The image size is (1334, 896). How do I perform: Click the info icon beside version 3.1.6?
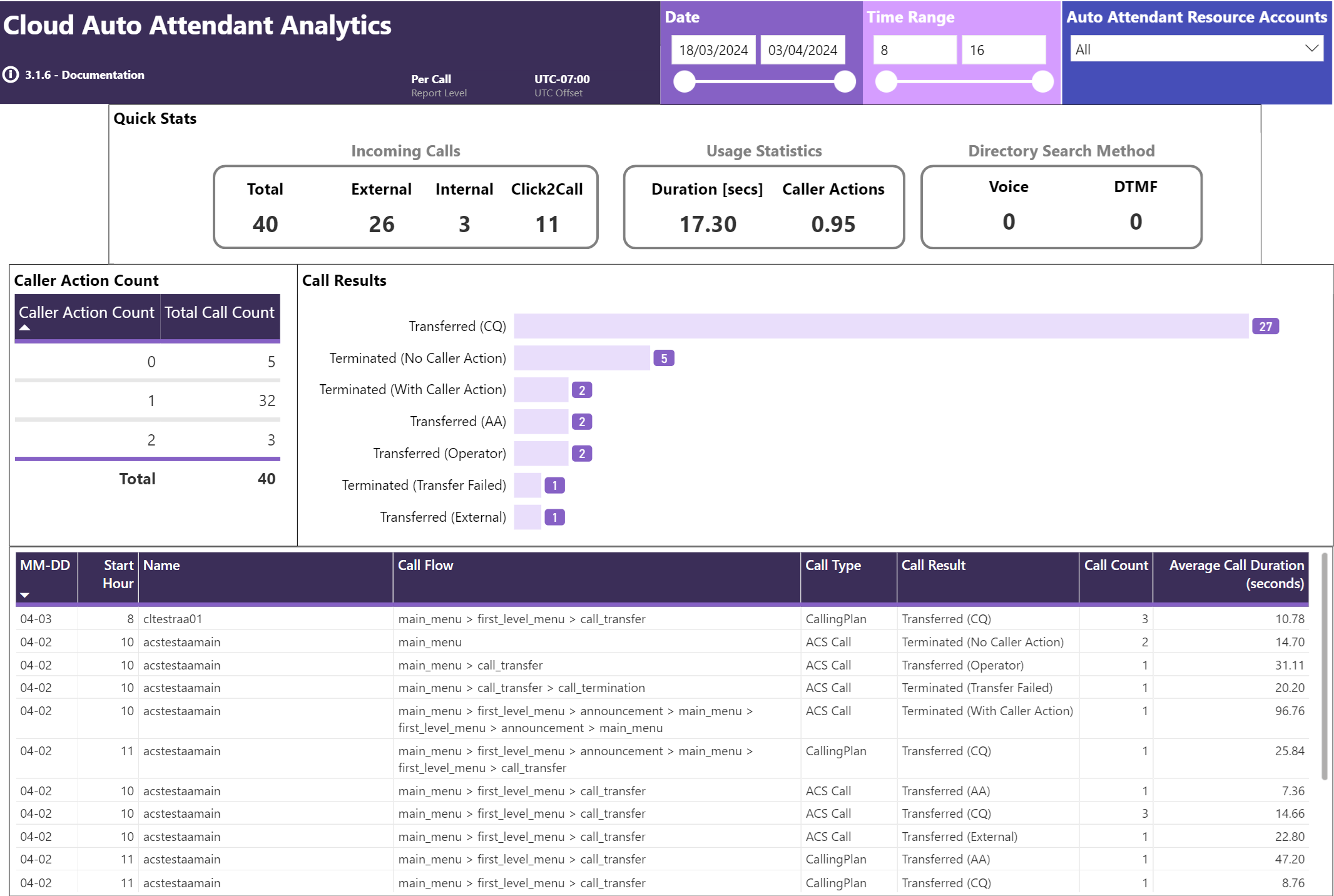click(x=11, y=74)
